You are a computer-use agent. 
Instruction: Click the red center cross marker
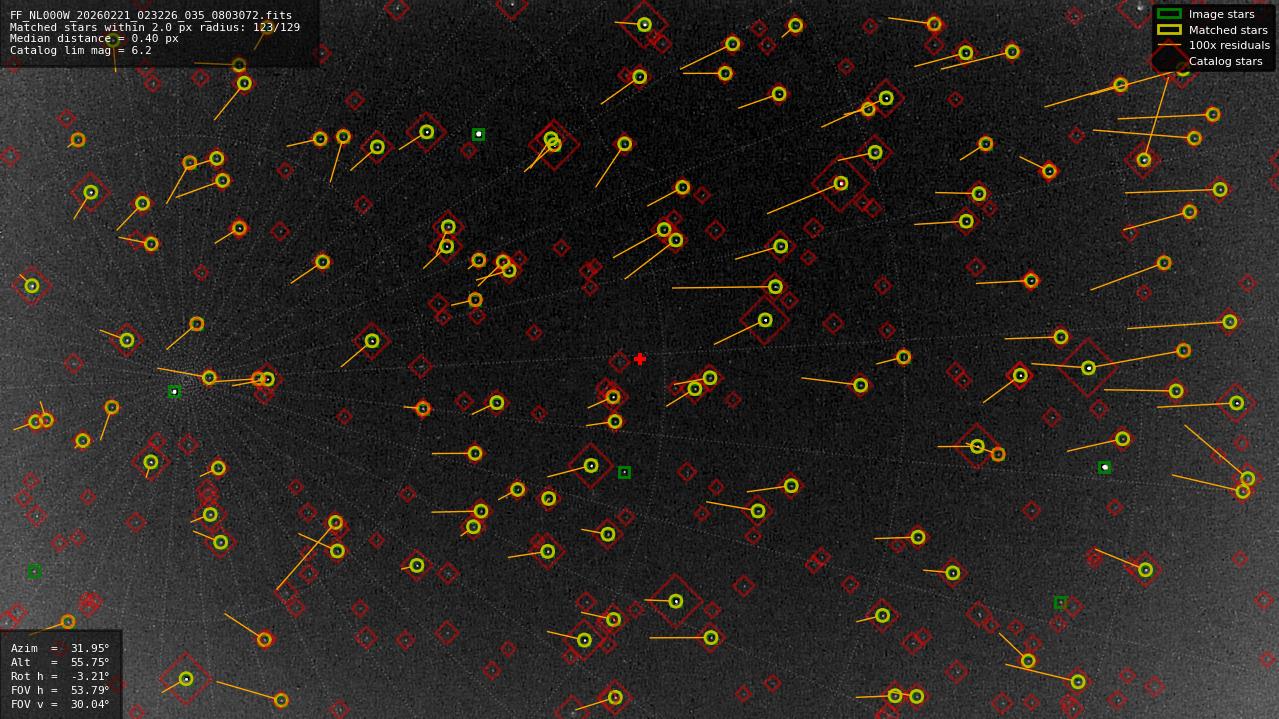(640, 359)
